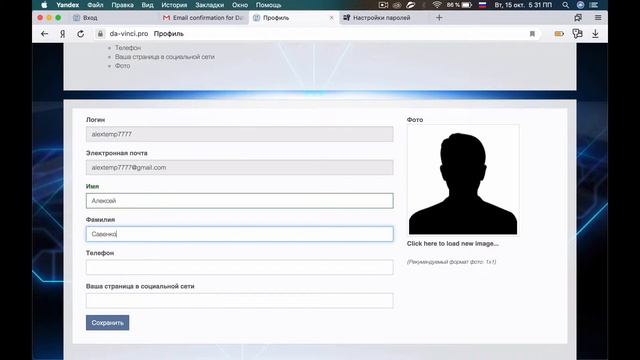
Task: Open the tab overview icon
Action: click(578, 18)
